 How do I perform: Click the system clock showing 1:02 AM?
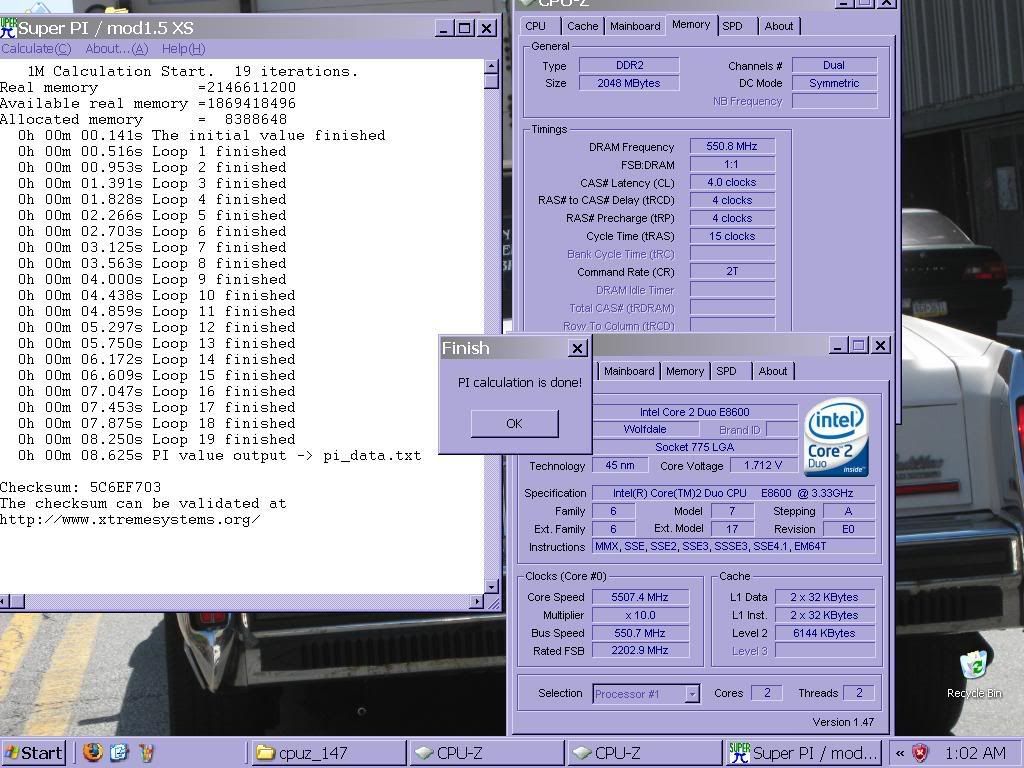click(x=974, y=753)
